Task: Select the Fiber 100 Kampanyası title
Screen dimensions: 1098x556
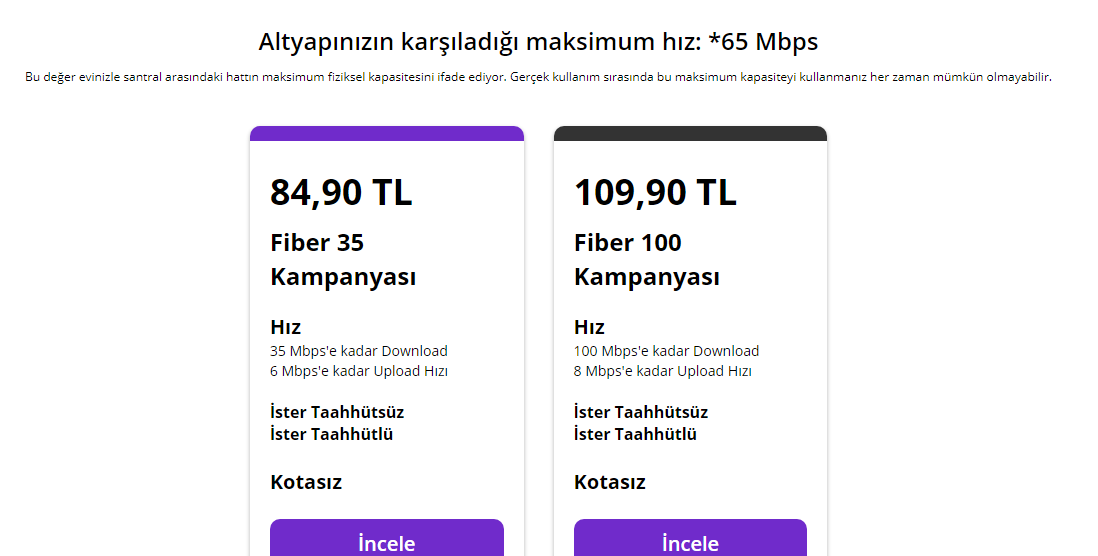Action: tap(646, 260)
